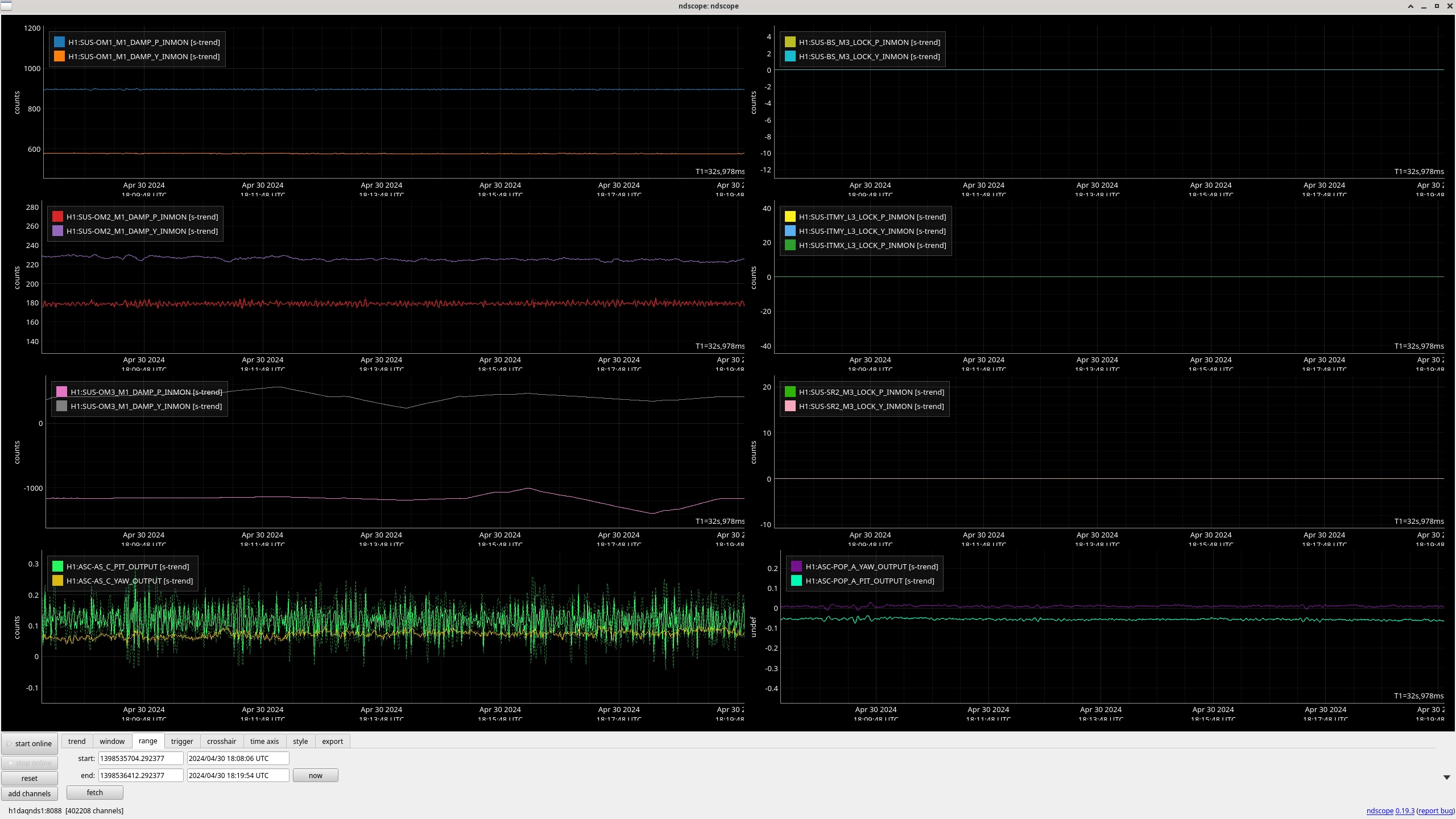This screenshot has width=1456, height=819.
Task: Click the OM3 DAMP Y gray legend icon
Action: [x=61, y=406]
